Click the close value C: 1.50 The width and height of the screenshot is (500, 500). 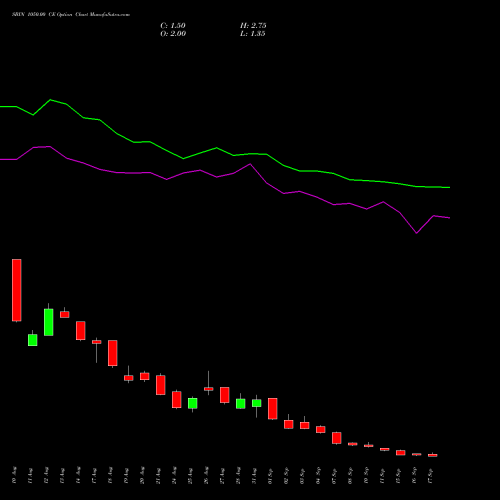(x=173, y=26)
